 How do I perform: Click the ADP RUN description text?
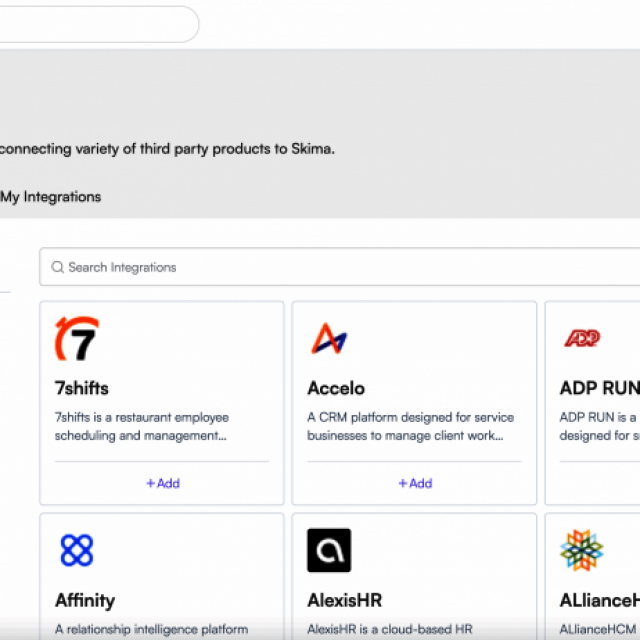click(600, 427)
